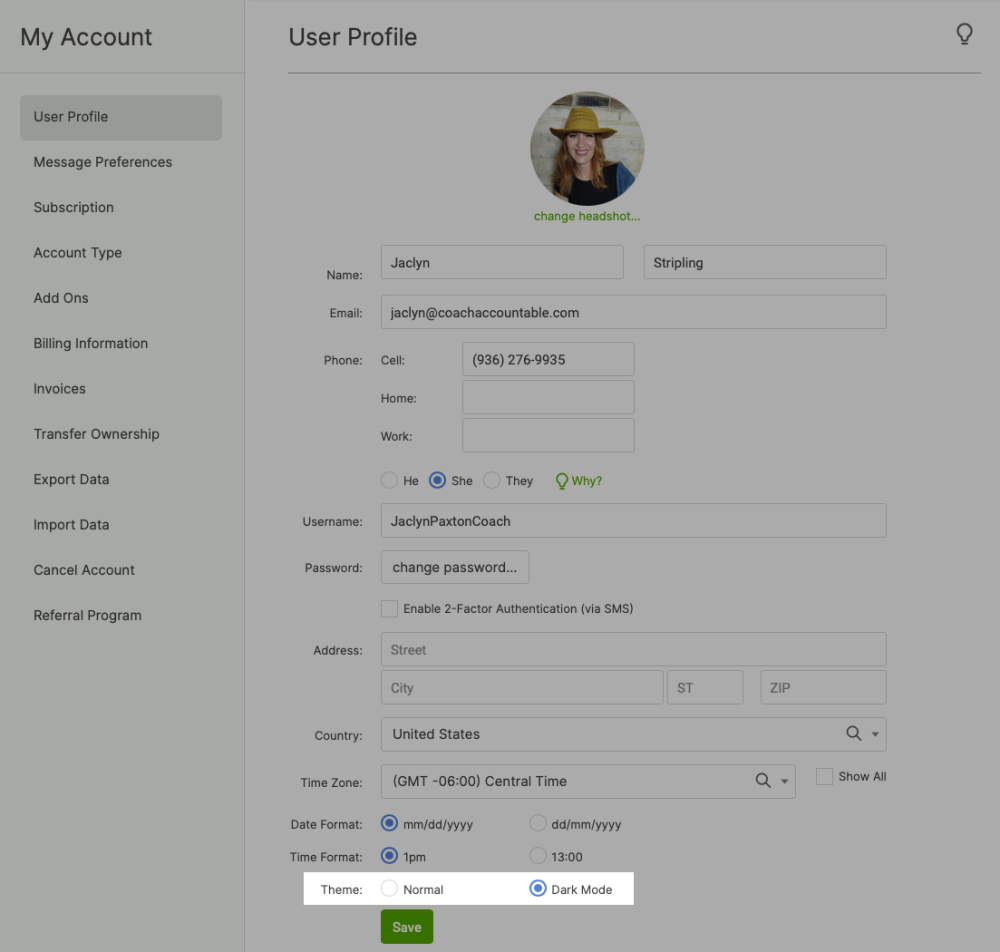Select the dd/mm/yyyy date format
The width and height of the screenshot is (1000, 952).
click(538, 824)
